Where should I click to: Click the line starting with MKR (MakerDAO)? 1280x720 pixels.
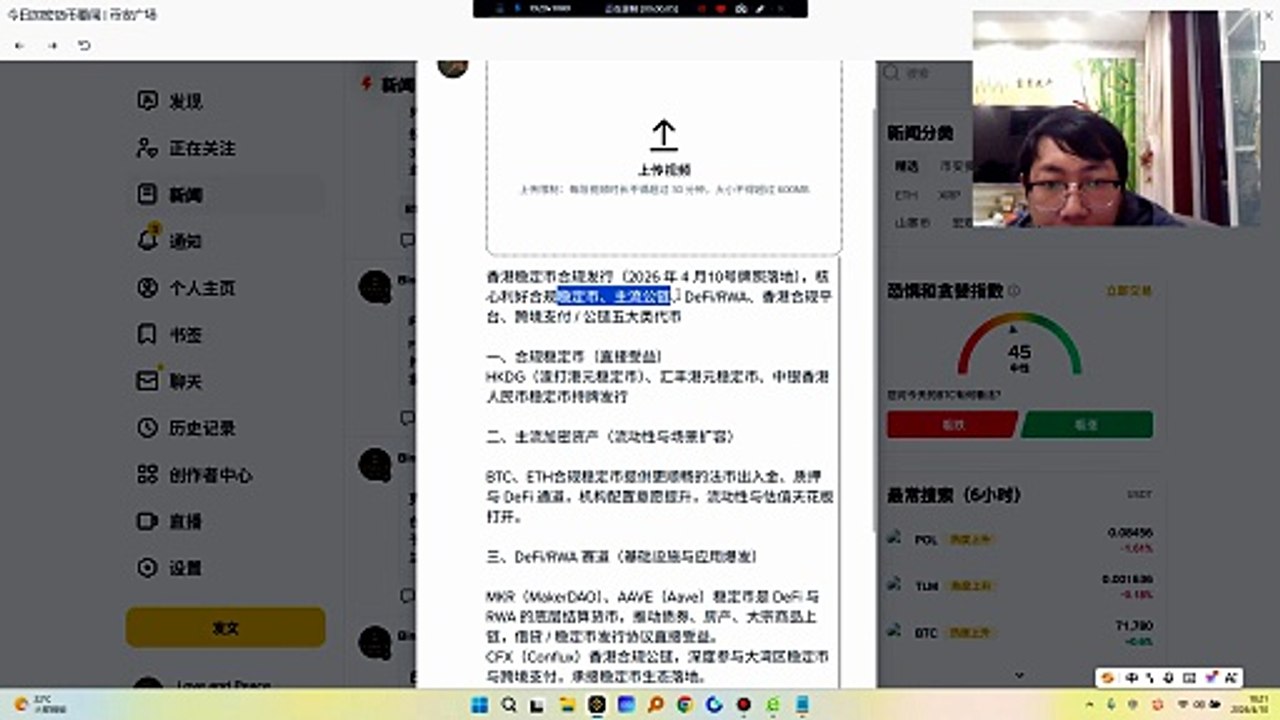653,596
